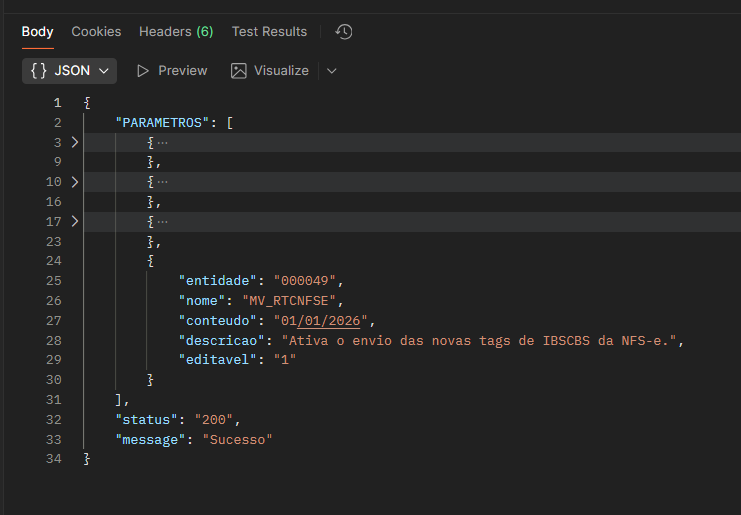Viewport: 741px width, 515px height.
Task: Switch to the Cookies tab
Action: point(96,32)
